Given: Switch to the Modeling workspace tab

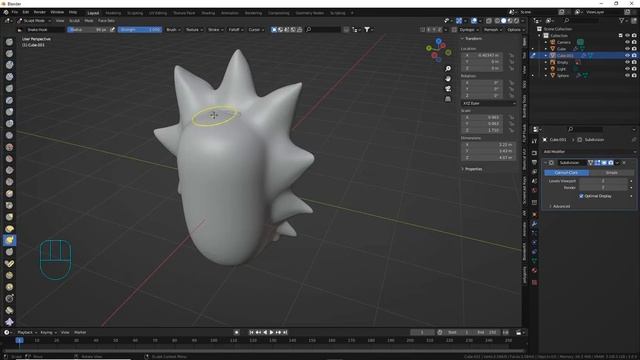Looking at the screenshot, I should pos(113,13).
